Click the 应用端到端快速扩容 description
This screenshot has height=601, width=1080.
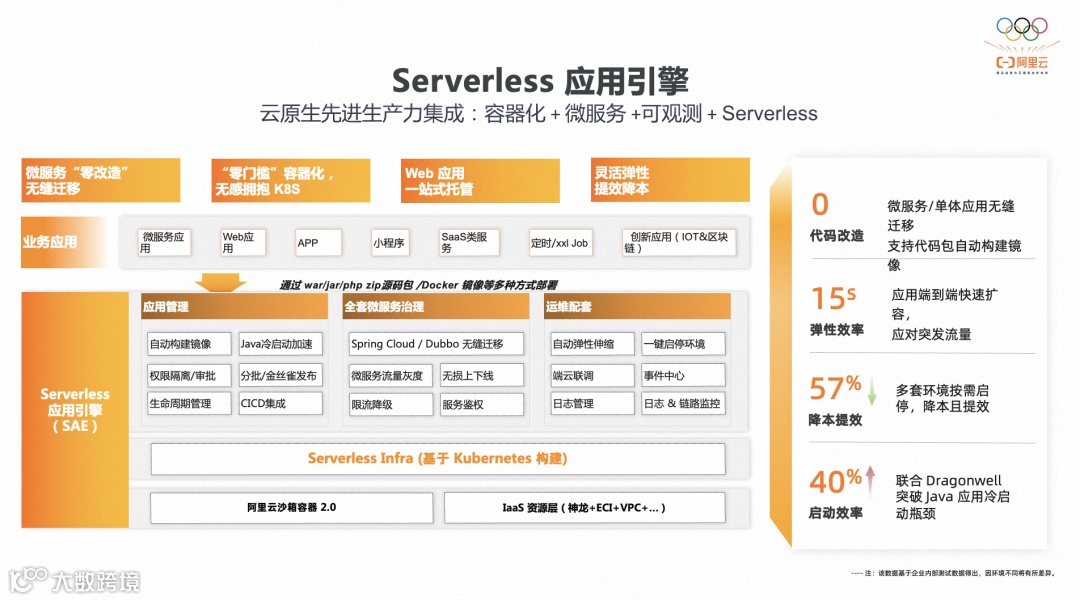(944, 314)
